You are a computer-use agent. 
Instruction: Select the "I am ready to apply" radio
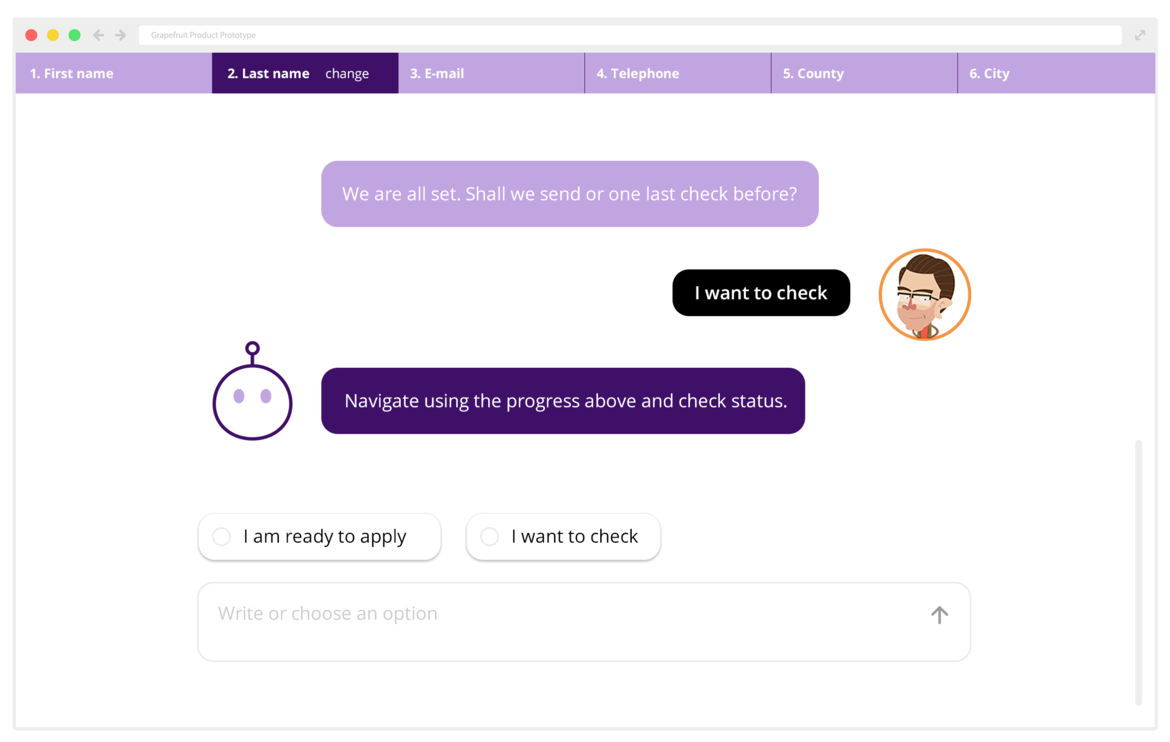[222, 537]
